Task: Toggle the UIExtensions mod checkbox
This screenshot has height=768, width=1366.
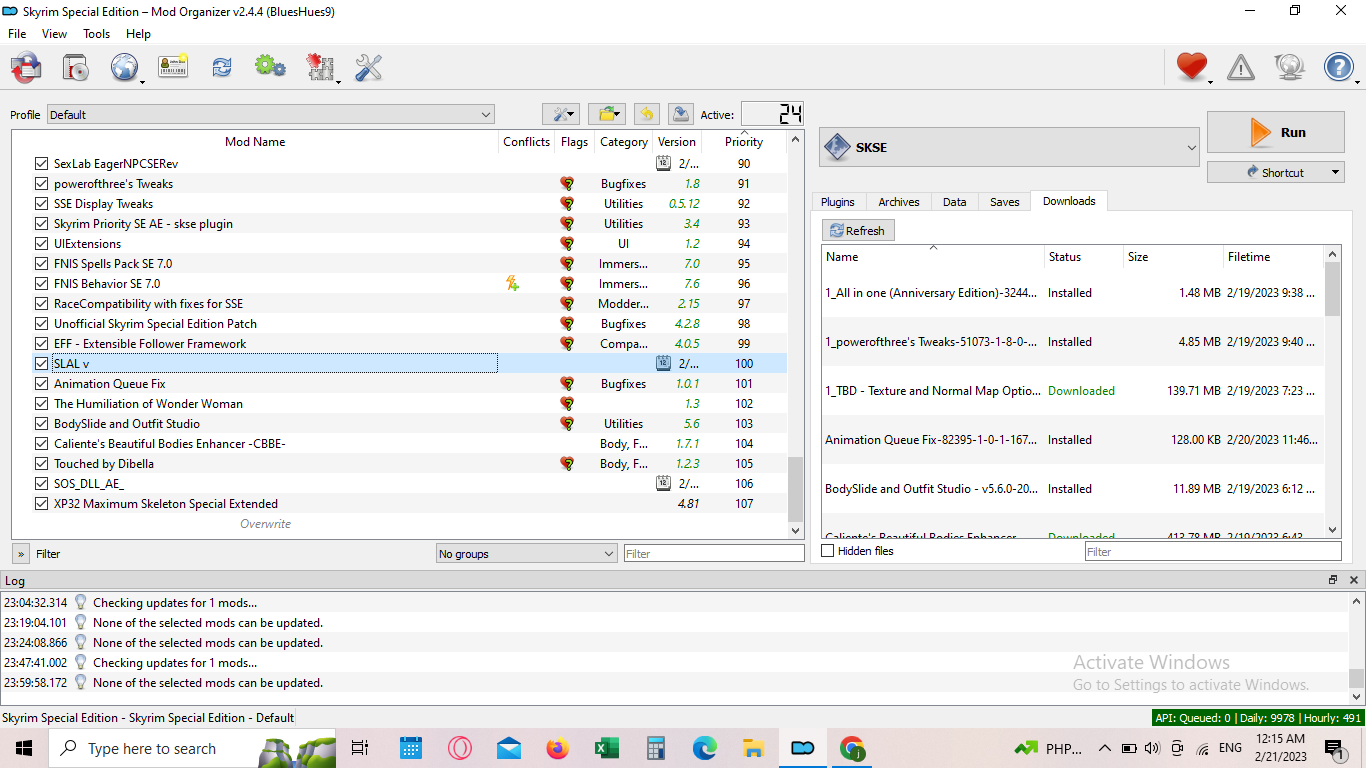Action: pos(41,244)
